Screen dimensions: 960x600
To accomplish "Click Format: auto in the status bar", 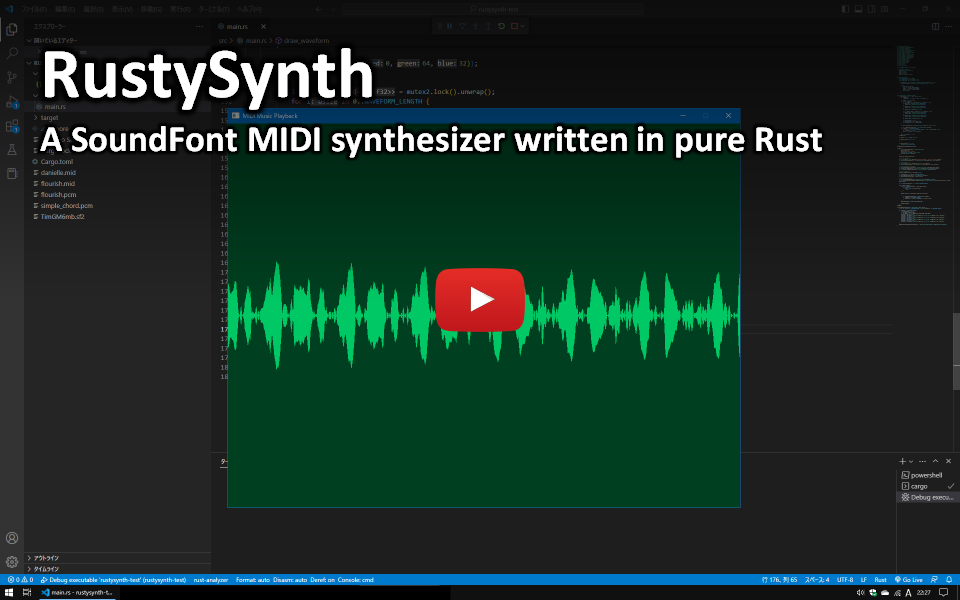I will (253, 580).
